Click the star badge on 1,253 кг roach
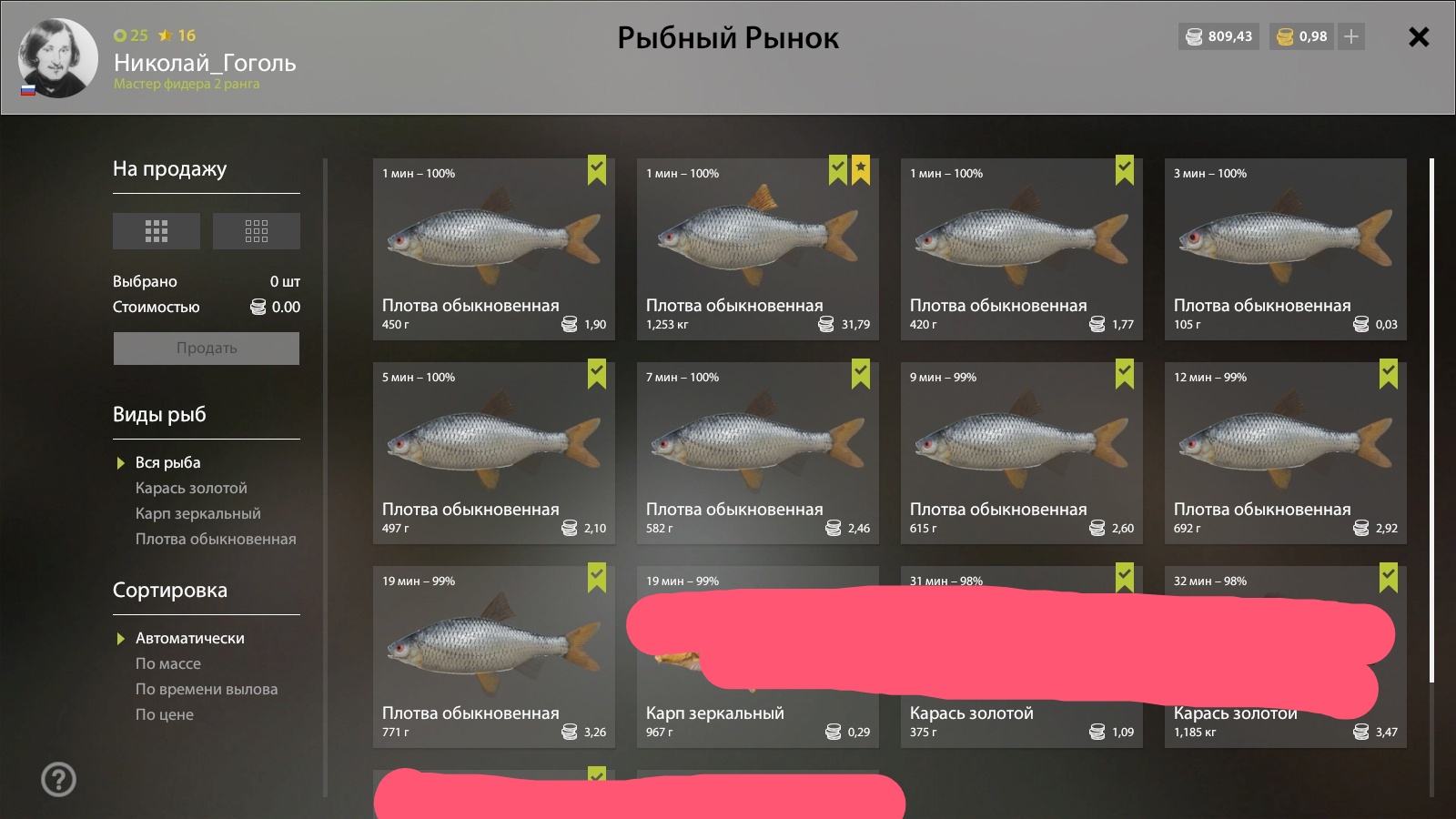The width and height of the screenshot is (1456, 819). 861,169
